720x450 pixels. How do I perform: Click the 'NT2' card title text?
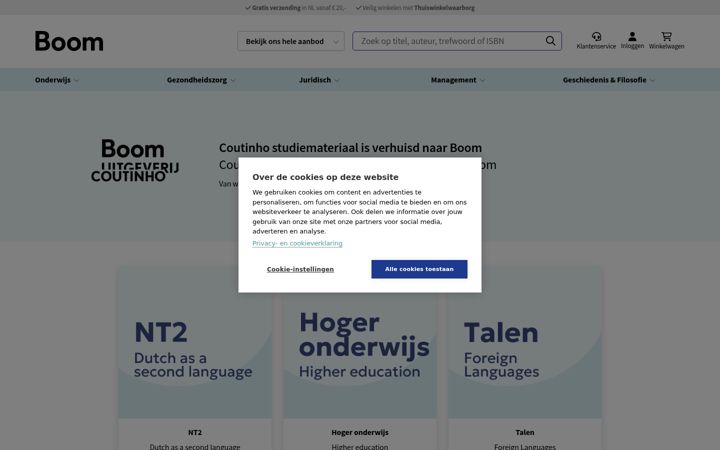(x=195, y=432)
